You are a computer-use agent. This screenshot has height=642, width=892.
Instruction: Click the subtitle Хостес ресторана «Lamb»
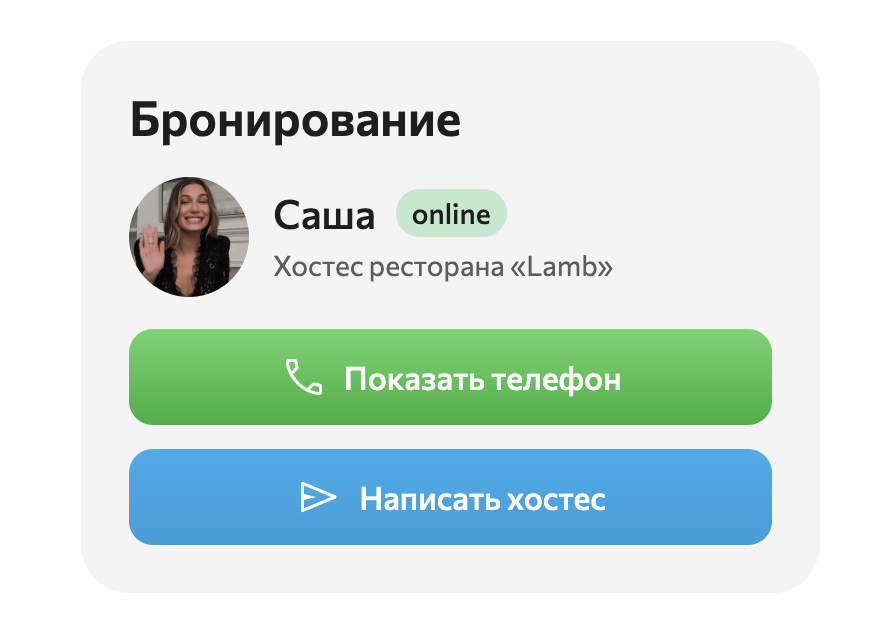coord(443,266)
